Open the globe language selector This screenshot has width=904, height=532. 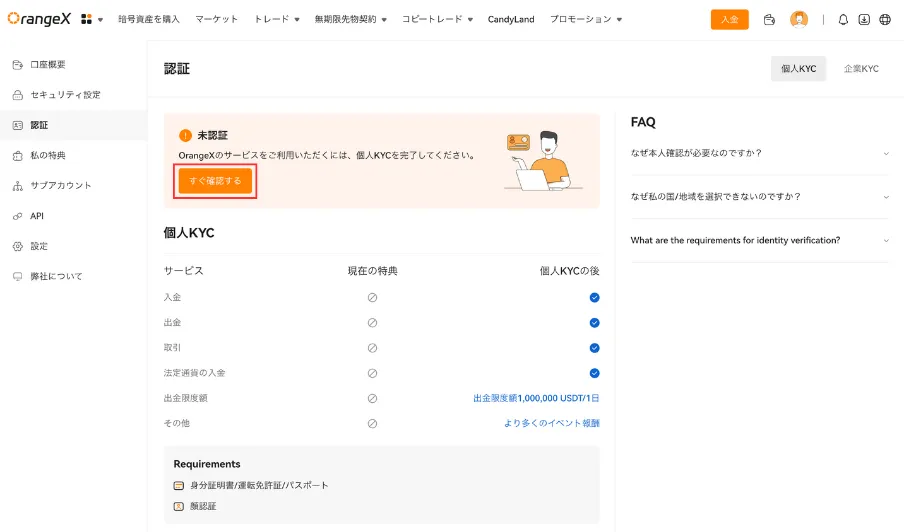pyautogui.click(x=885, y=20)
